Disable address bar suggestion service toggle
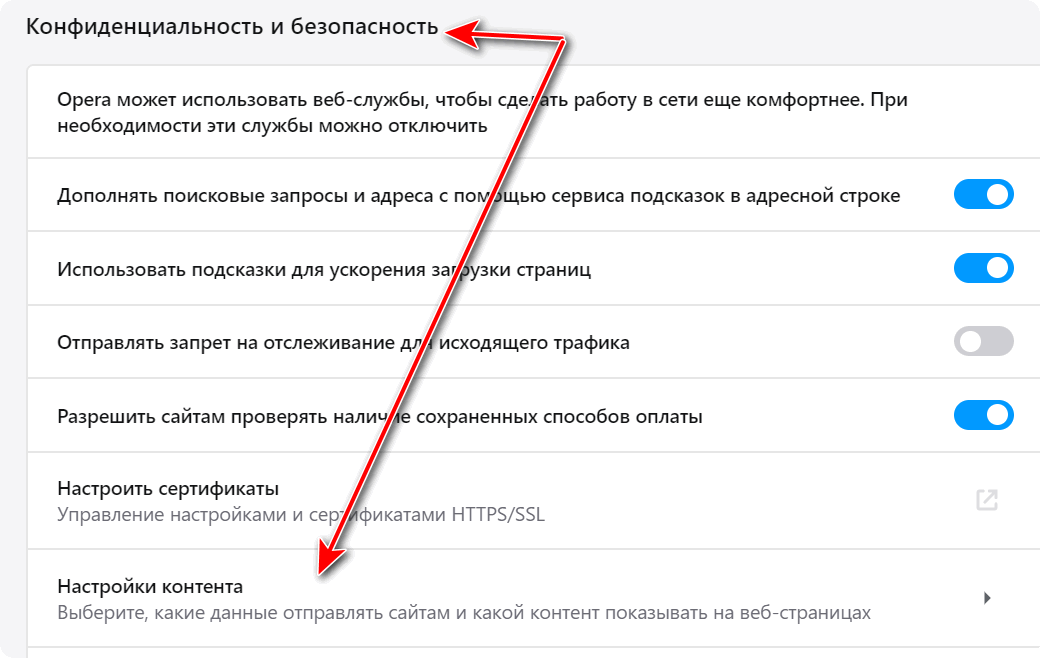This screenshot has height=658, width=1040. [x=984, y=194]
